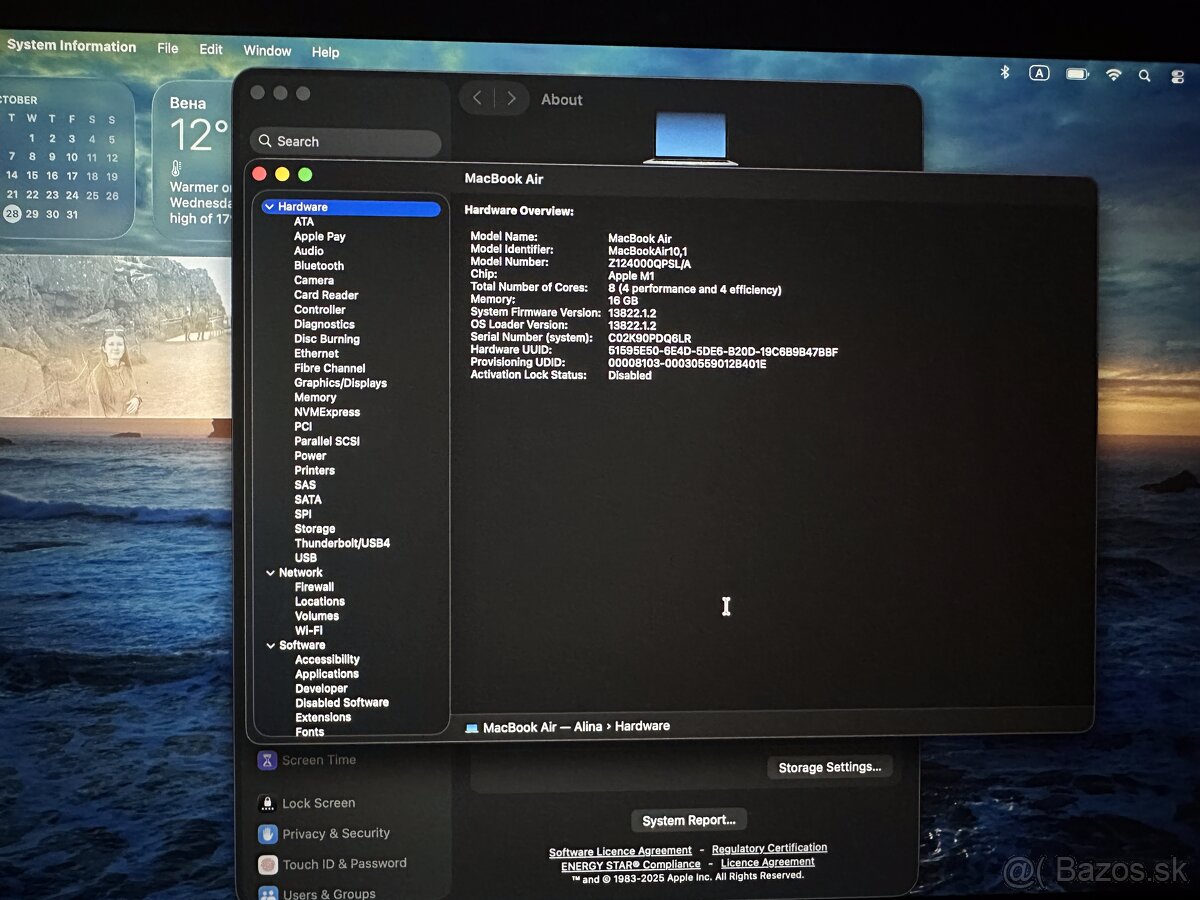
Task: Open the Wi-Fi status icon
Action: pos(1113,74)
